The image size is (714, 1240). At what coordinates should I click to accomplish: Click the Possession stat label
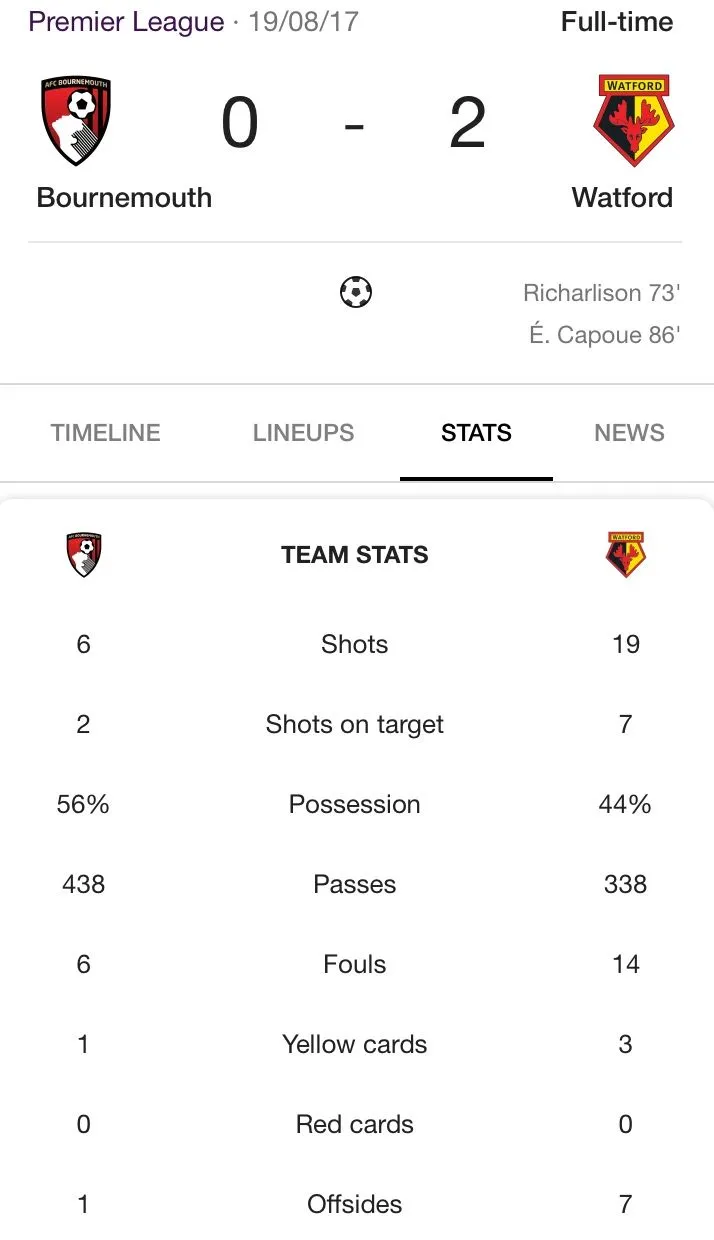coord(355,804)
